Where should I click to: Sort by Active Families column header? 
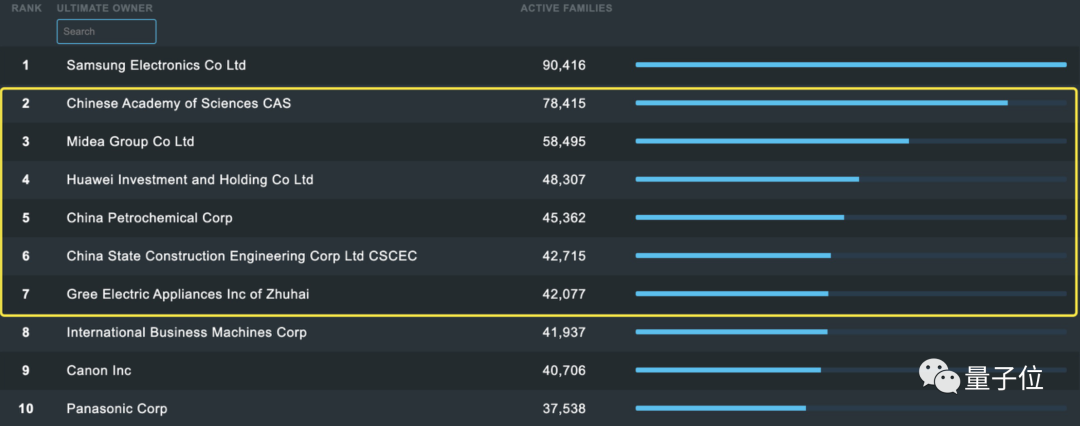point(566,9)
